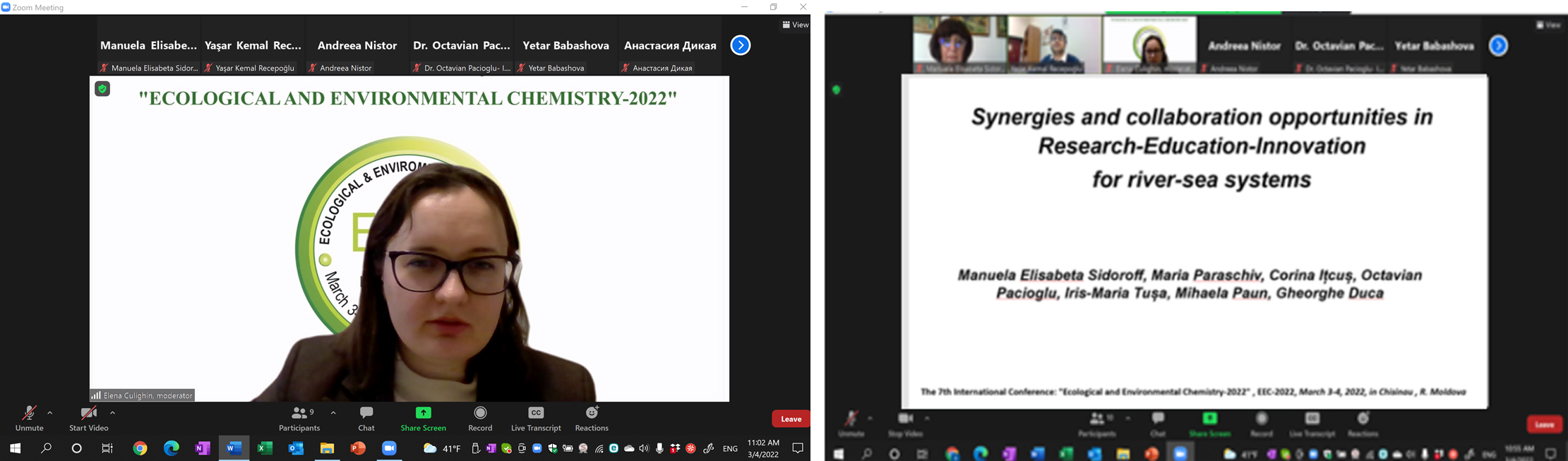This screenshot has height=461, width=1568.
Task: Click Share Screen in the left Zoom toolbar
Action: pyautogui.click(x=423, y=418)
